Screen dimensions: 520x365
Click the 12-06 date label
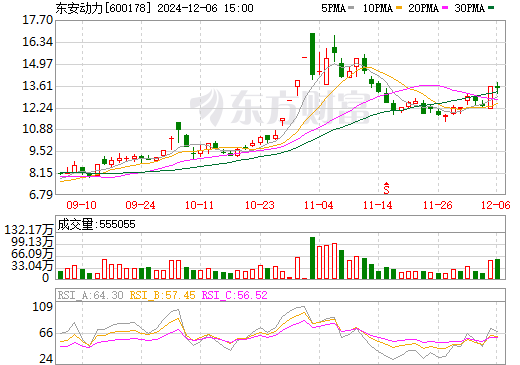(496, 205)
